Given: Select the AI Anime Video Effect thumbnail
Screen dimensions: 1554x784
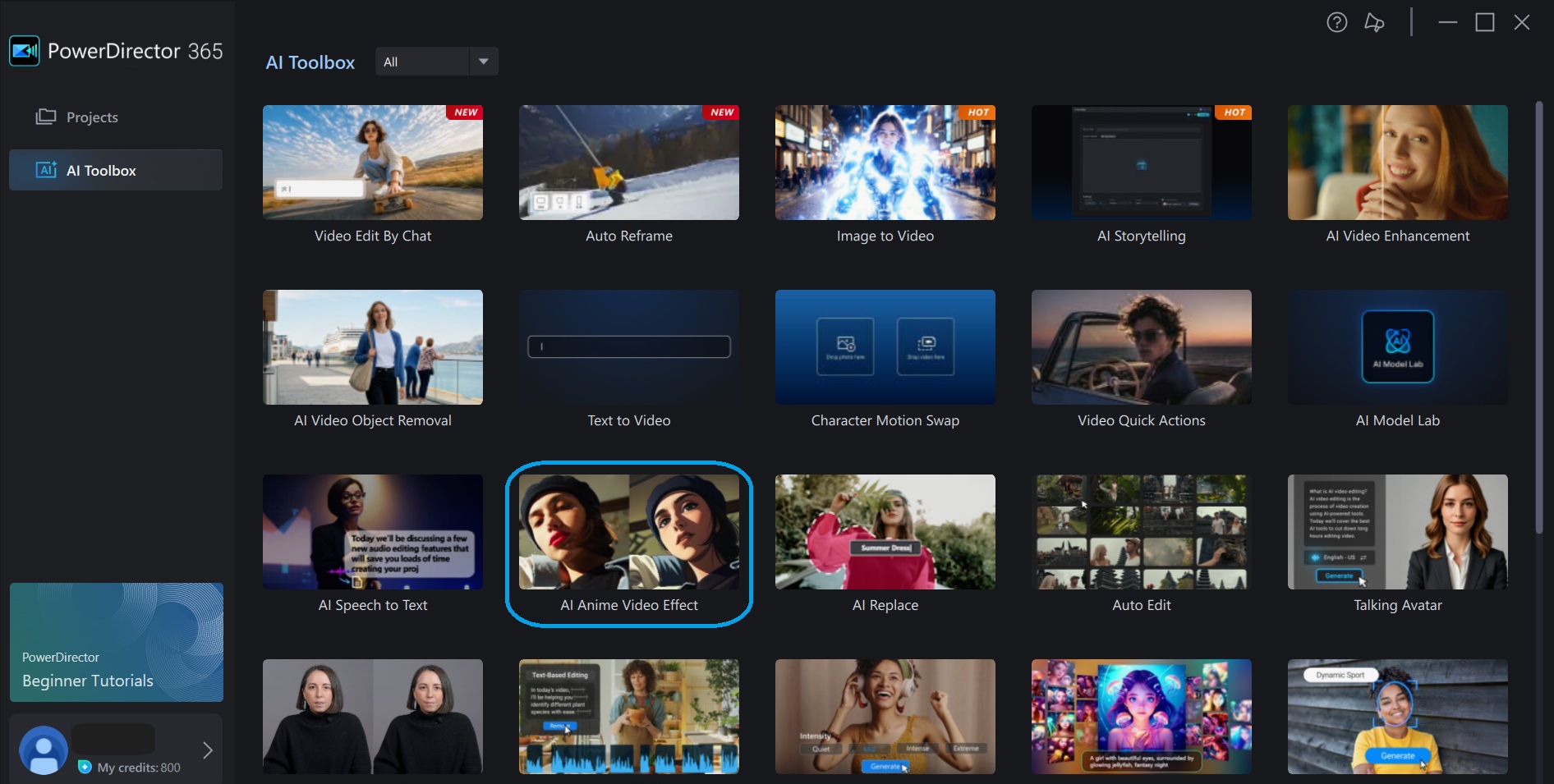Looking at the screenshot, I should tap(629, 532).
